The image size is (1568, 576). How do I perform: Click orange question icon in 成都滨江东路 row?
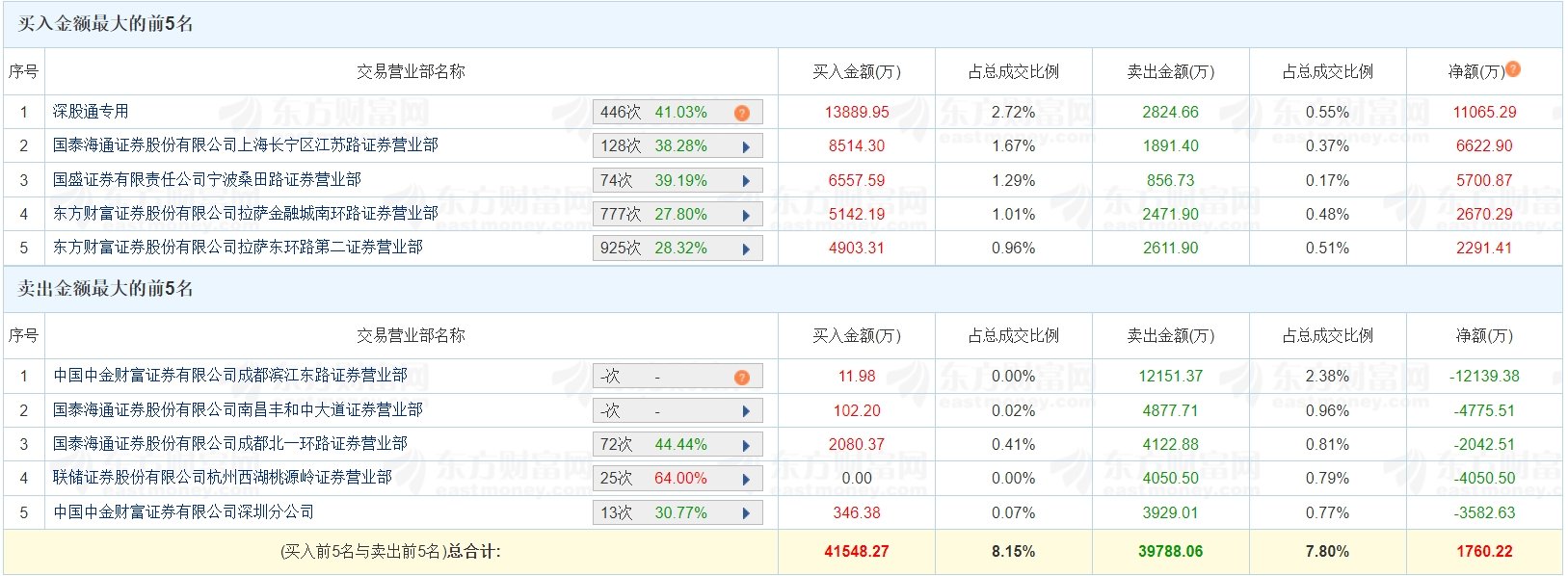[742, 377]
